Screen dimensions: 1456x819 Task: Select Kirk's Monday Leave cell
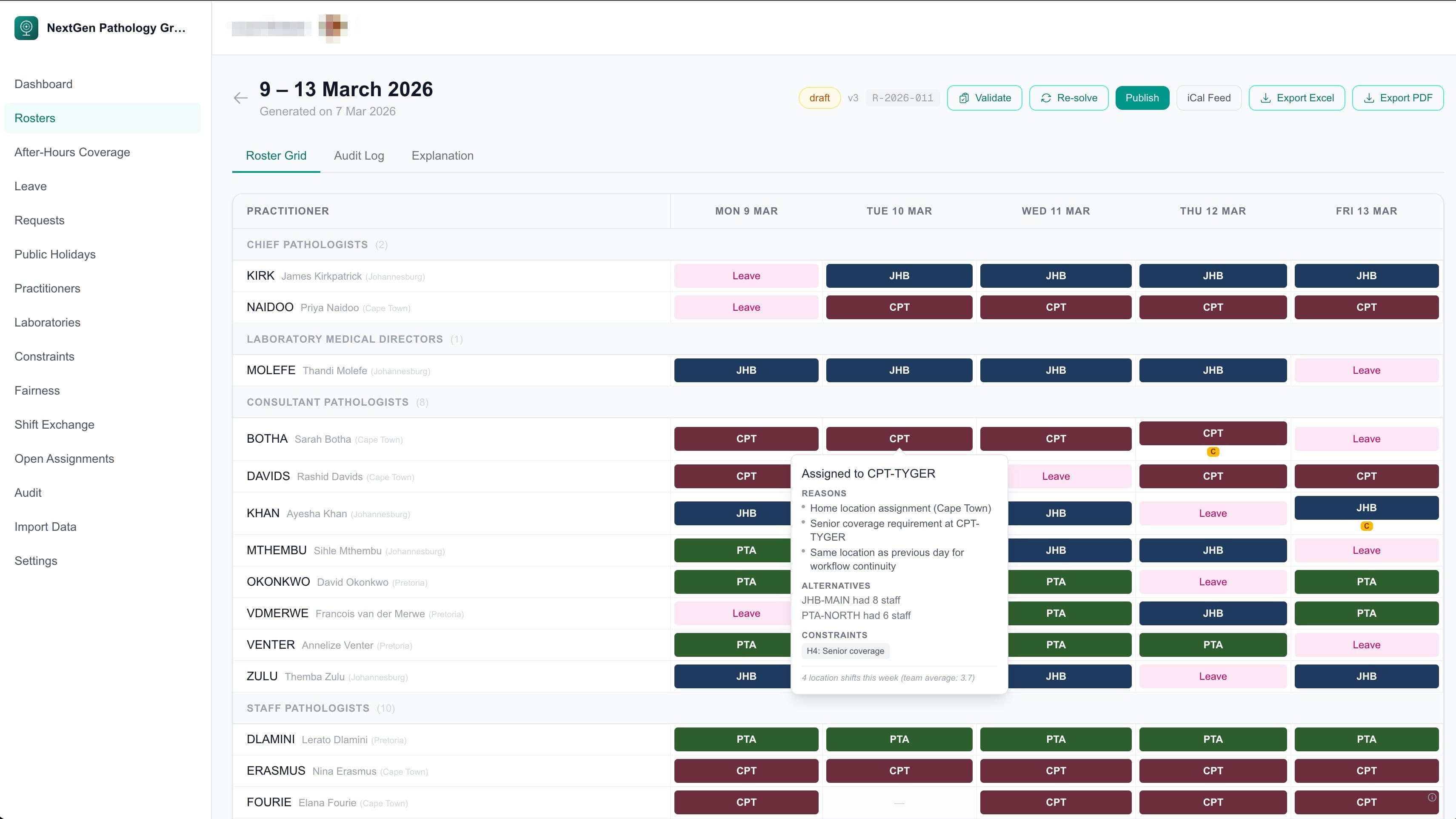(x=746, y=275)
